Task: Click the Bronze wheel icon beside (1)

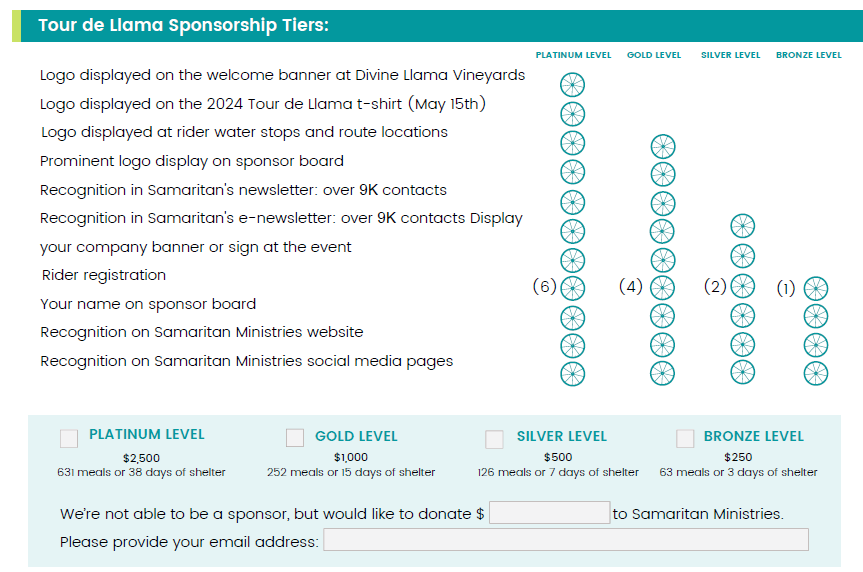Action: (816, 289)
